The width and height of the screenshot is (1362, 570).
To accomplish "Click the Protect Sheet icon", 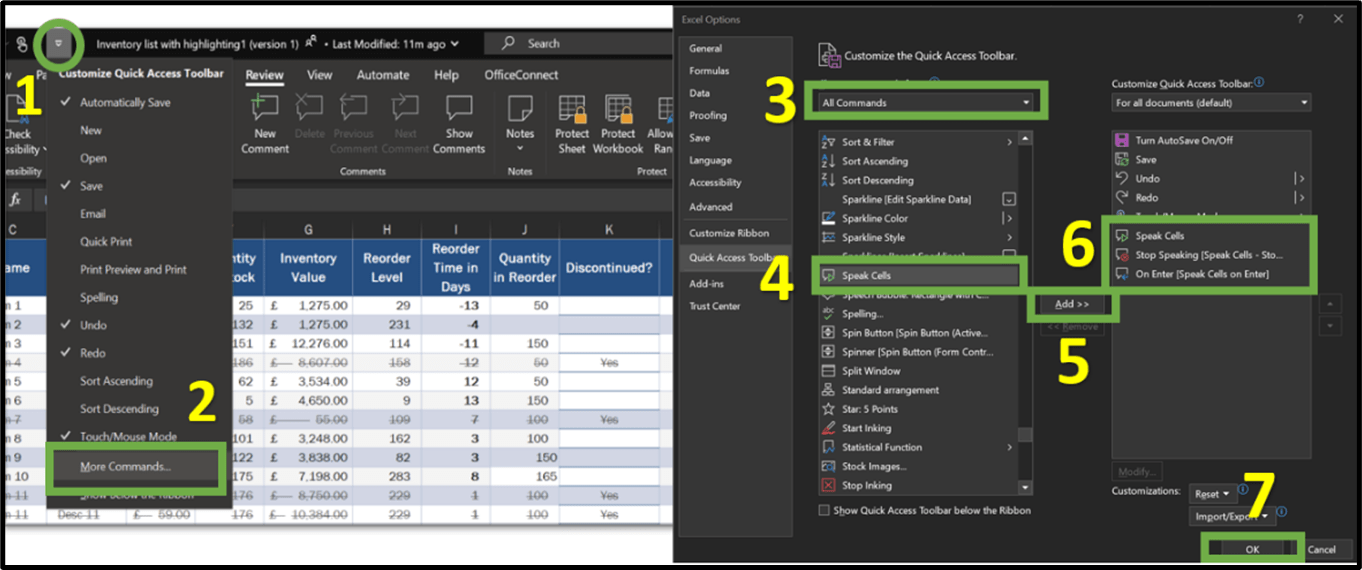I will tap(572, 110).
